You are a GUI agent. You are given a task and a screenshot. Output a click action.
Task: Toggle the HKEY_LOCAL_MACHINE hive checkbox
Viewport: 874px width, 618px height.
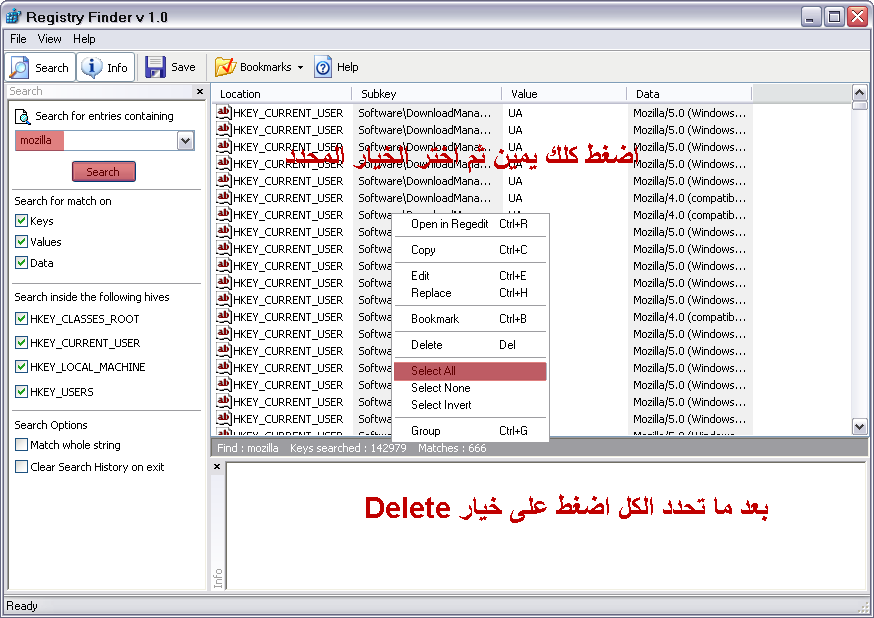(x=21, y=367)
